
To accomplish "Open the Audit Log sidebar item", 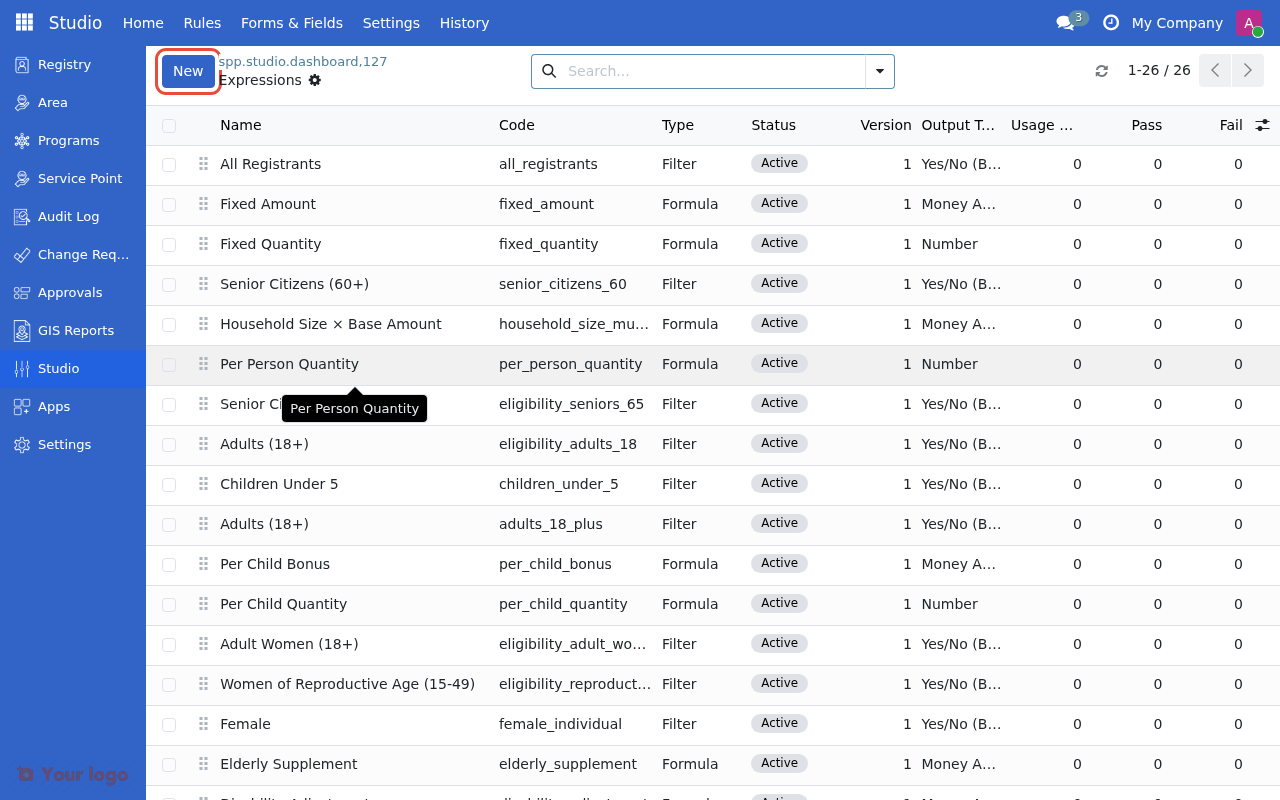I will coord(68,216).
